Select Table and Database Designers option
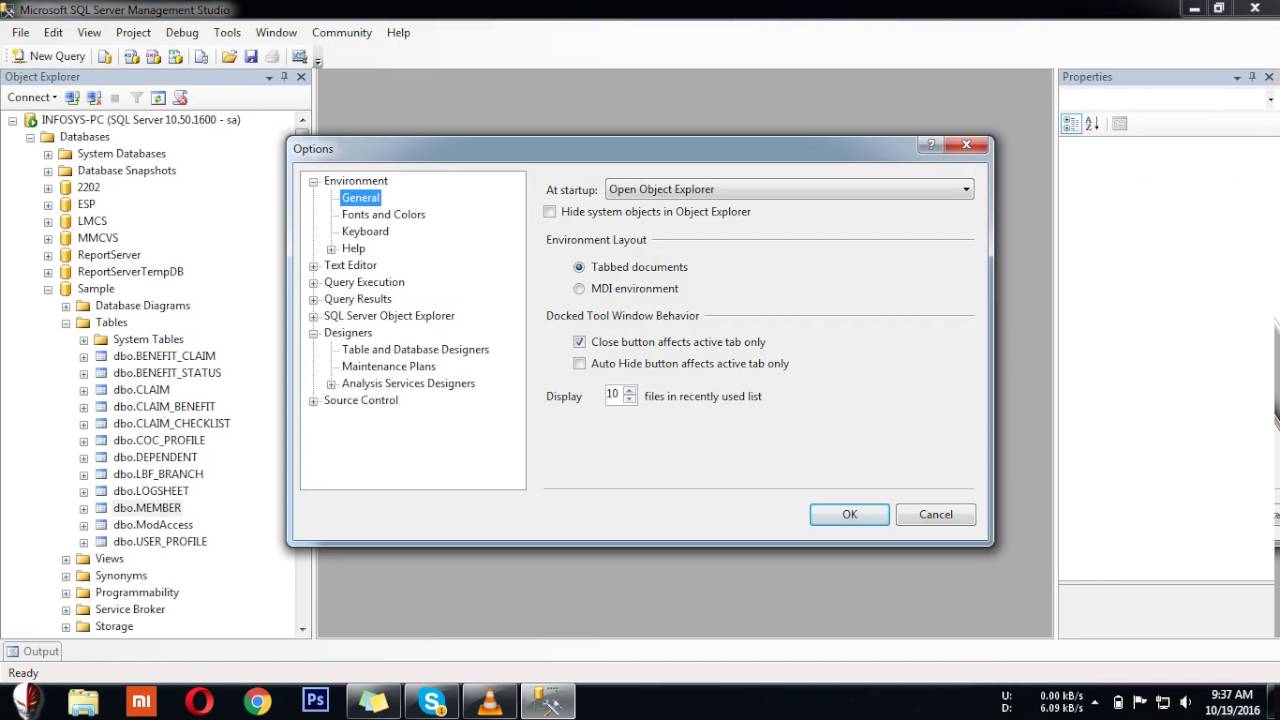 (x=415, y=350)
